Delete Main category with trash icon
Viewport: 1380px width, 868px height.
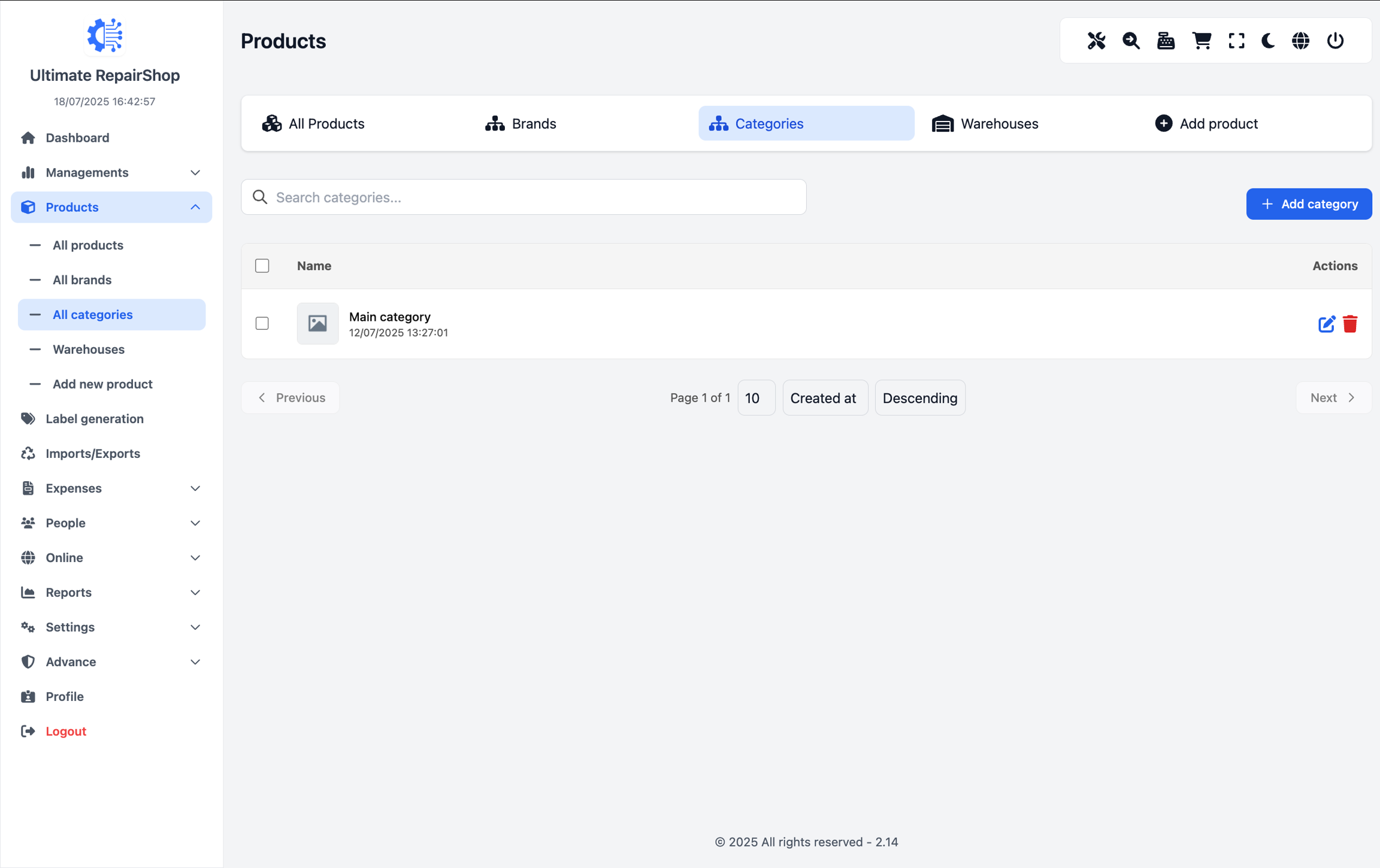click(1350, 324)
